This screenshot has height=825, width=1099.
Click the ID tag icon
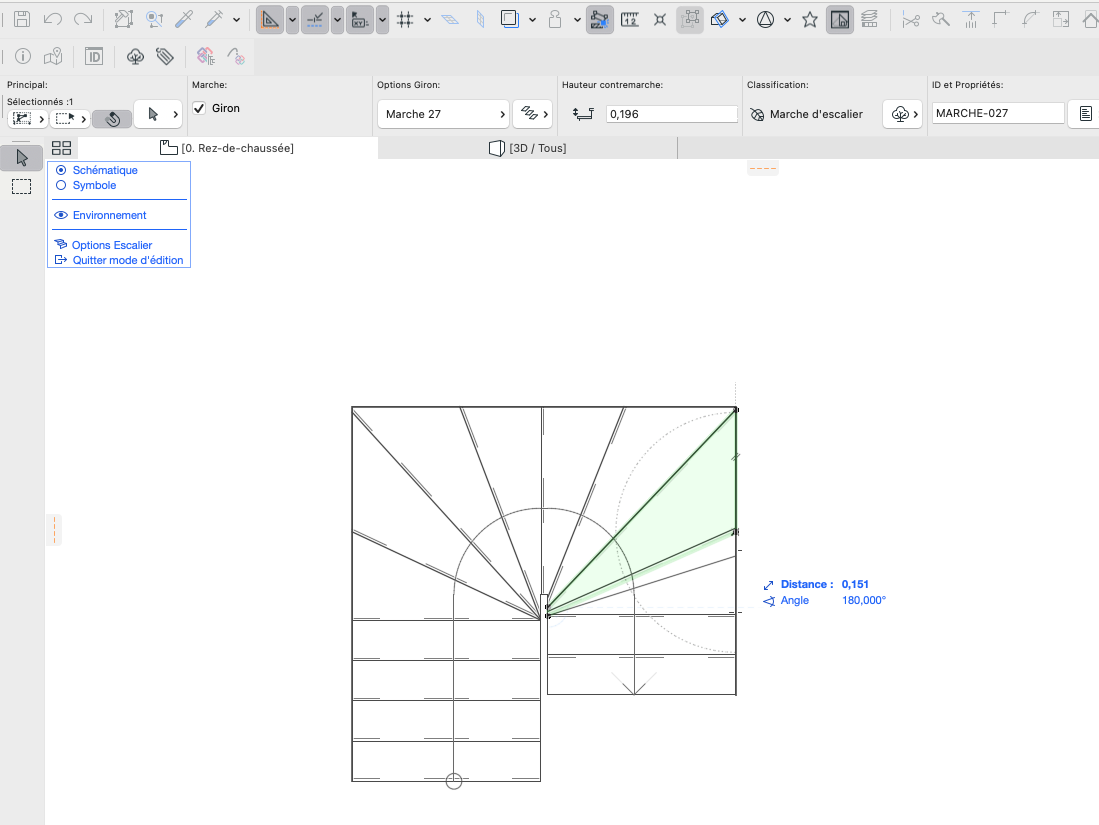click(x=94, y=57)
